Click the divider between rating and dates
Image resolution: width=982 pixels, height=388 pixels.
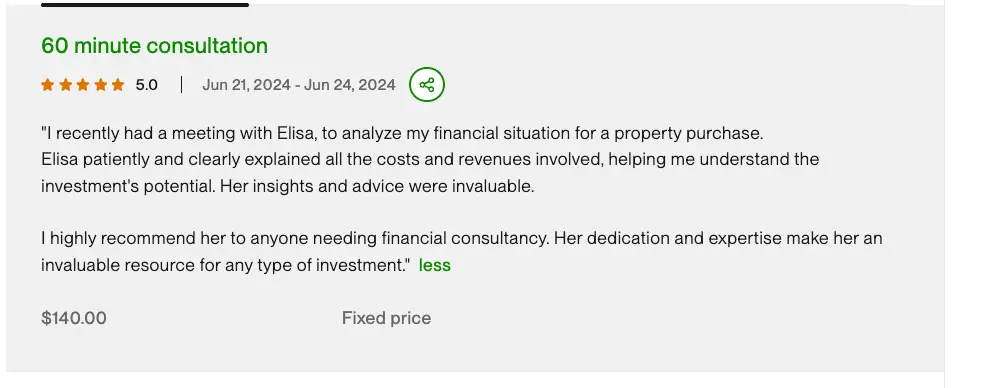coord(181,84)
